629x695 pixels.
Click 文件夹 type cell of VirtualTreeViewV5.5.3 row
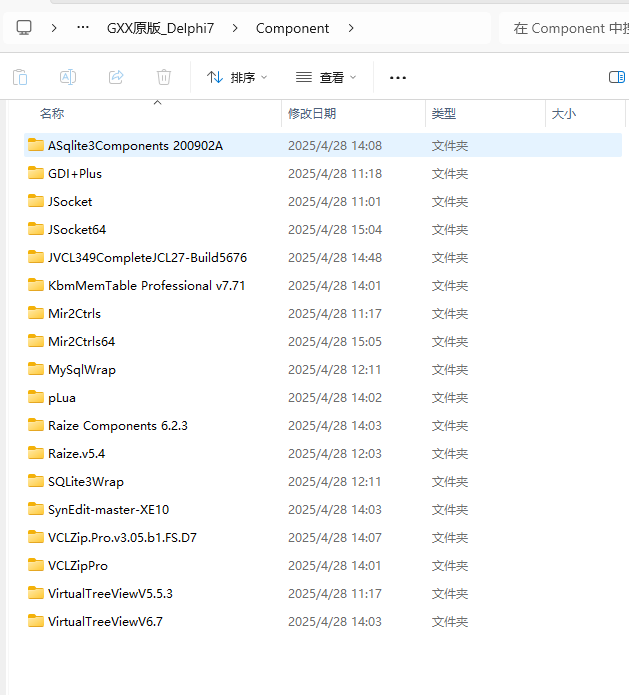449,593
